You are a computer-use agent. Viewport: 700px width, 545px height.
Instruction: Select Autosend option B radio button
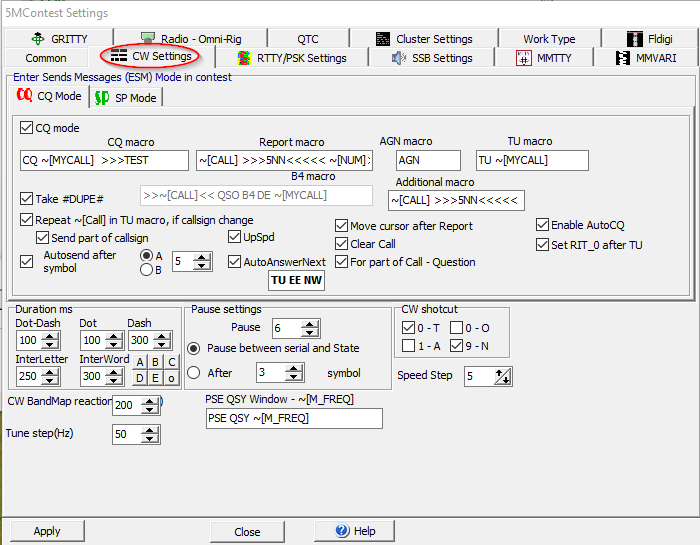(146, 269)
